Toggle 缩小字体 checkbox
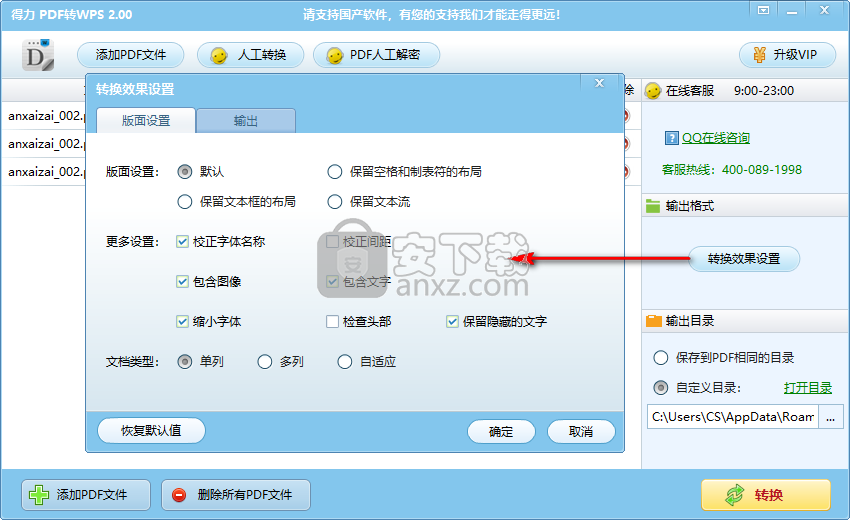Image resolution: width=850 pixels, height=520 pixels. pos(182,322)
